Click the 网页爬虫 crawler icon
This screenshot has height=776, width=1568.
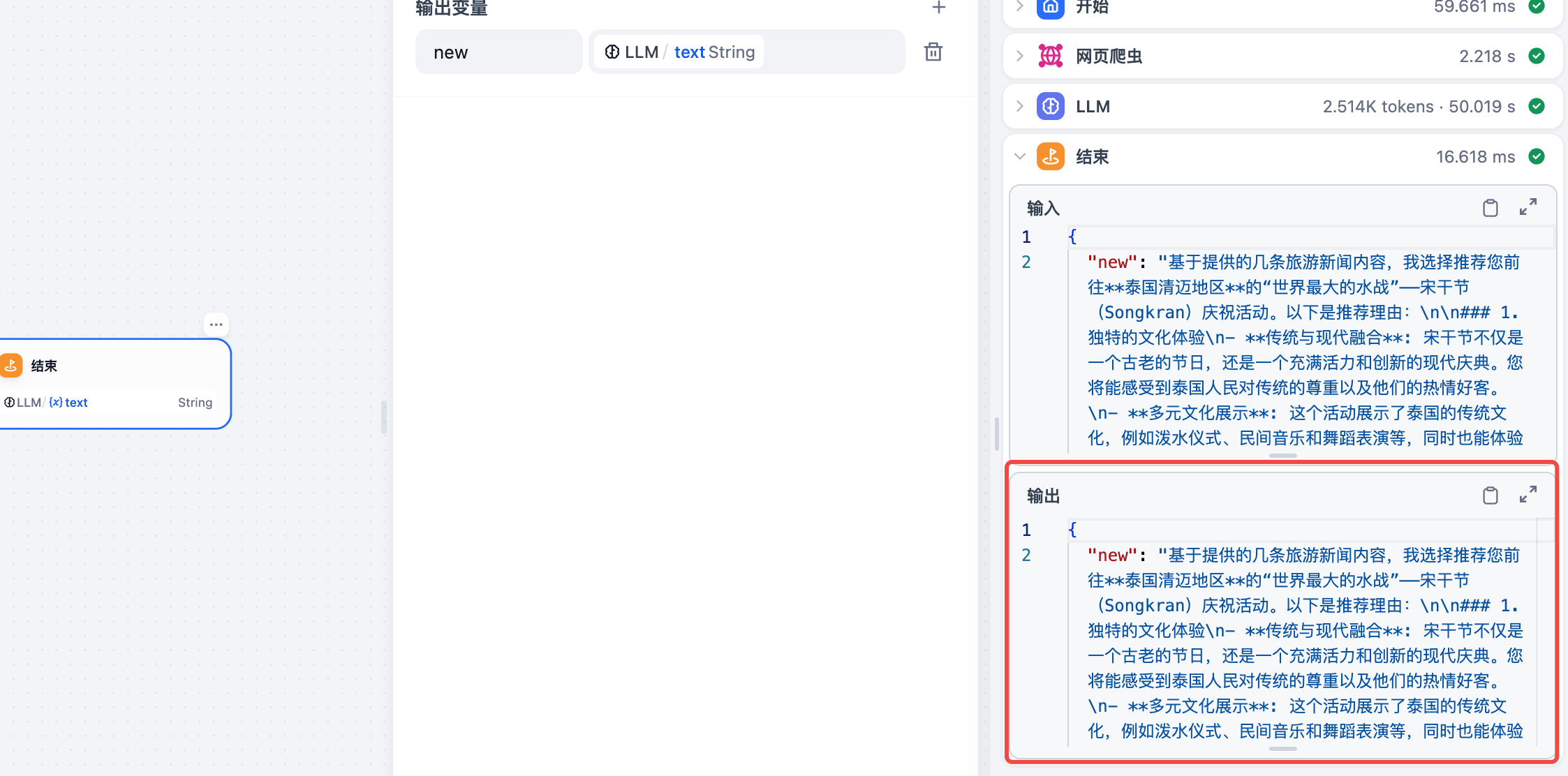[x=1050, y=56]
